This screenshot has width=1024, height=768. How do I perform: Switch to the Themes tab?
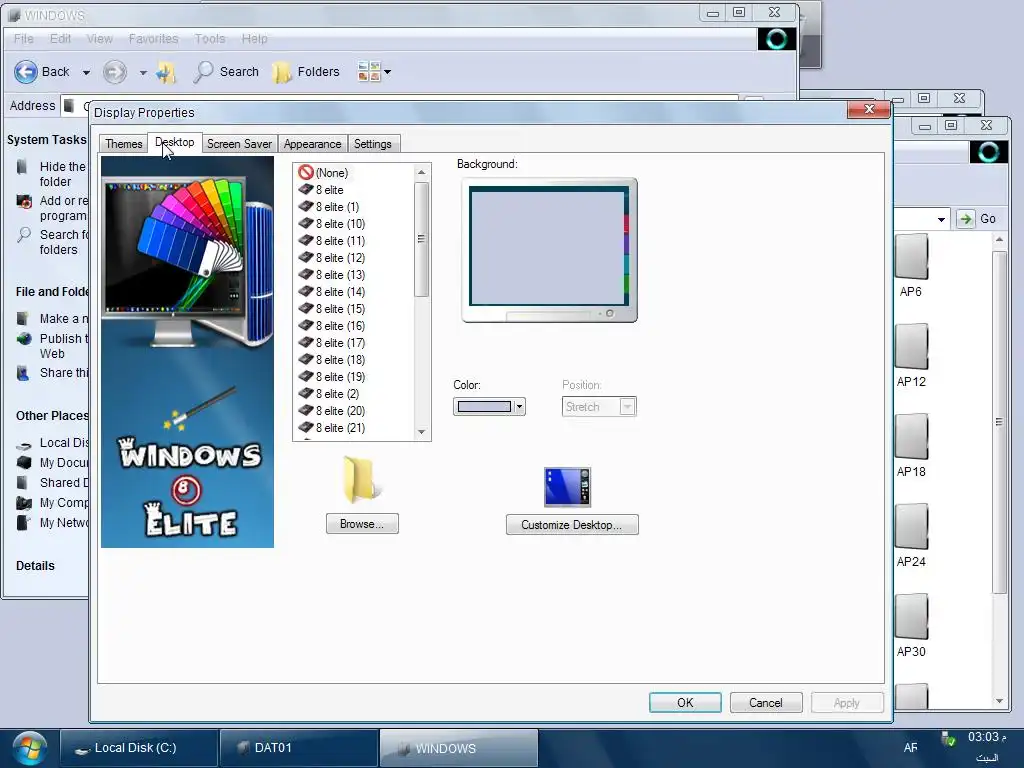[x=123, y=144]
